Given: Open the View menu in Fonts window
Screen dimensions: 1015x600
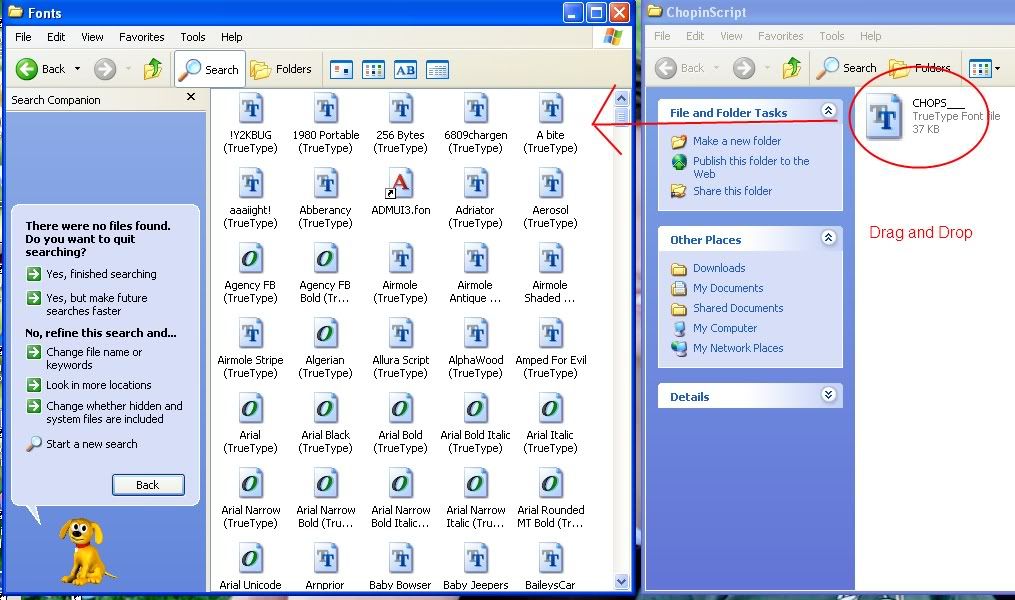Looking at the screenshot, I should point(92,37).
